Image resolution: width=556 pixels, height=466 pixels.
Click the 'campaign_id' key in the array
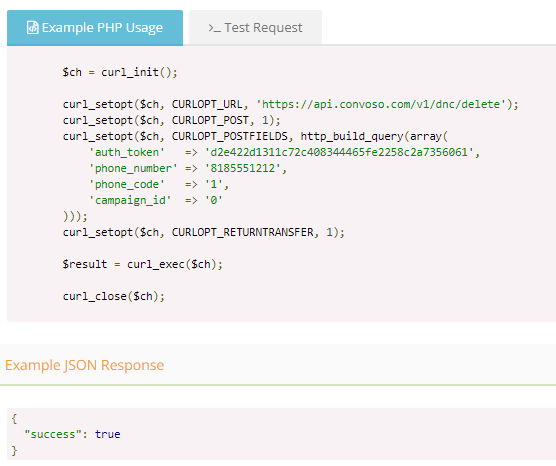coord(130,200)
